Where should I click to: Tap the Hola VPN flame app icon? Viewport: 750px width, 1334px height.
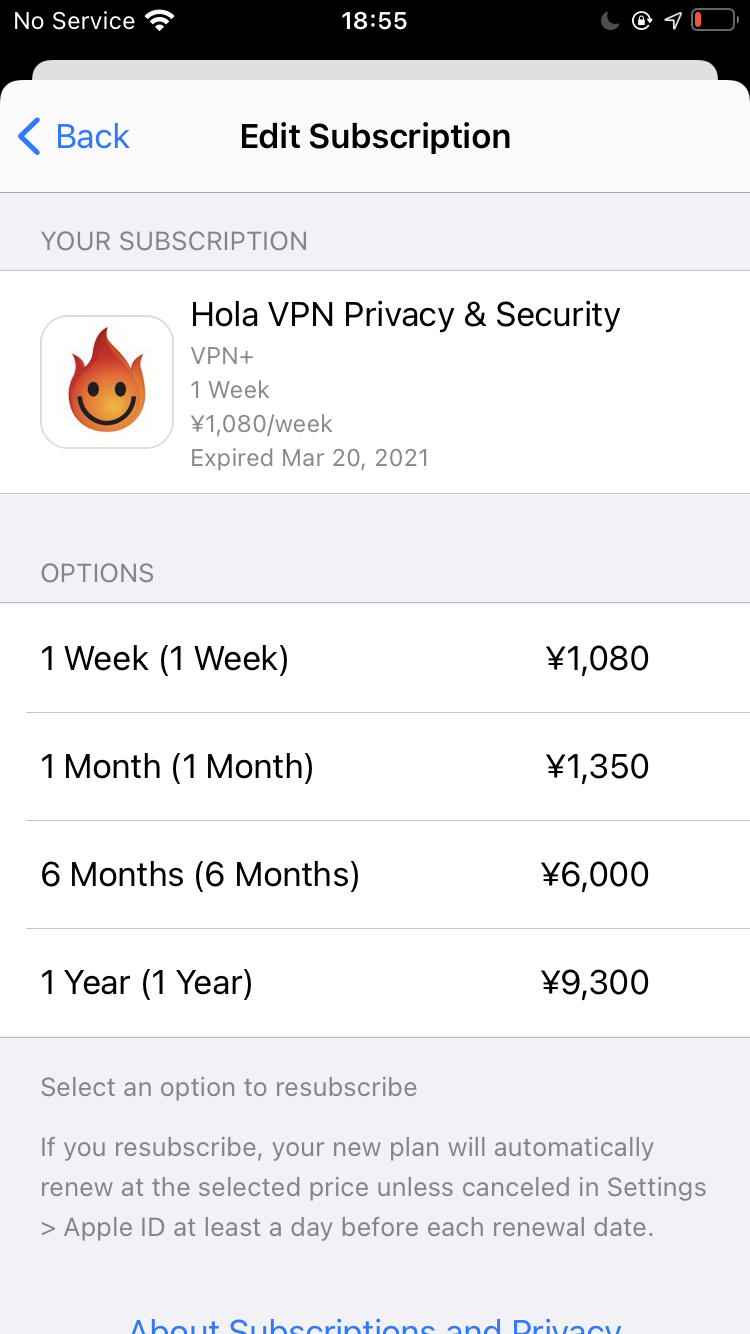tap(107, 382)
